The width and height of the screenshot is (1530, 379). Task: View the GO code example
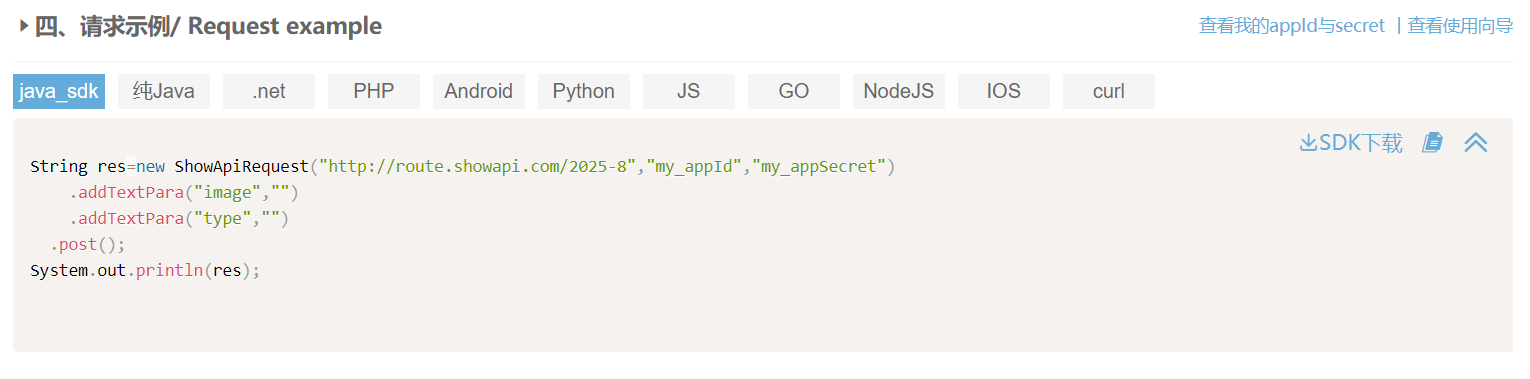tap(794, 91)
